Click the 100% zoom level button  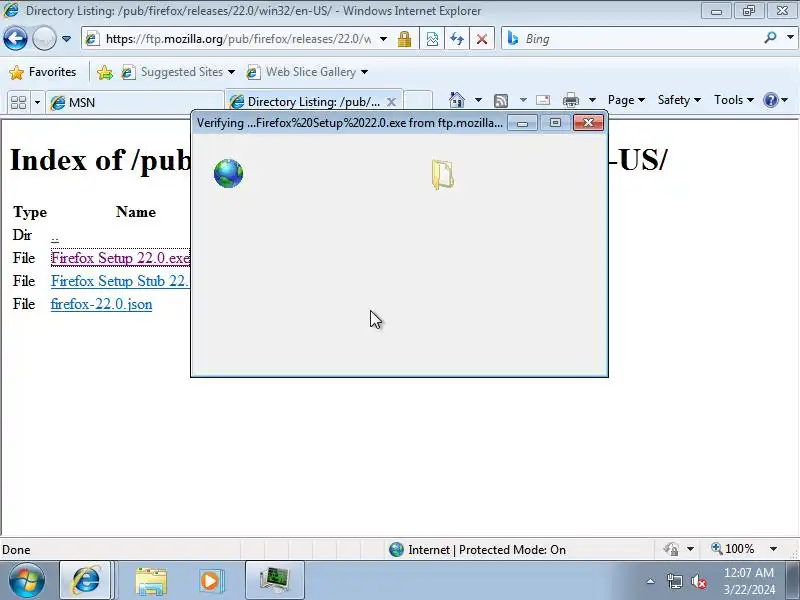733,549
